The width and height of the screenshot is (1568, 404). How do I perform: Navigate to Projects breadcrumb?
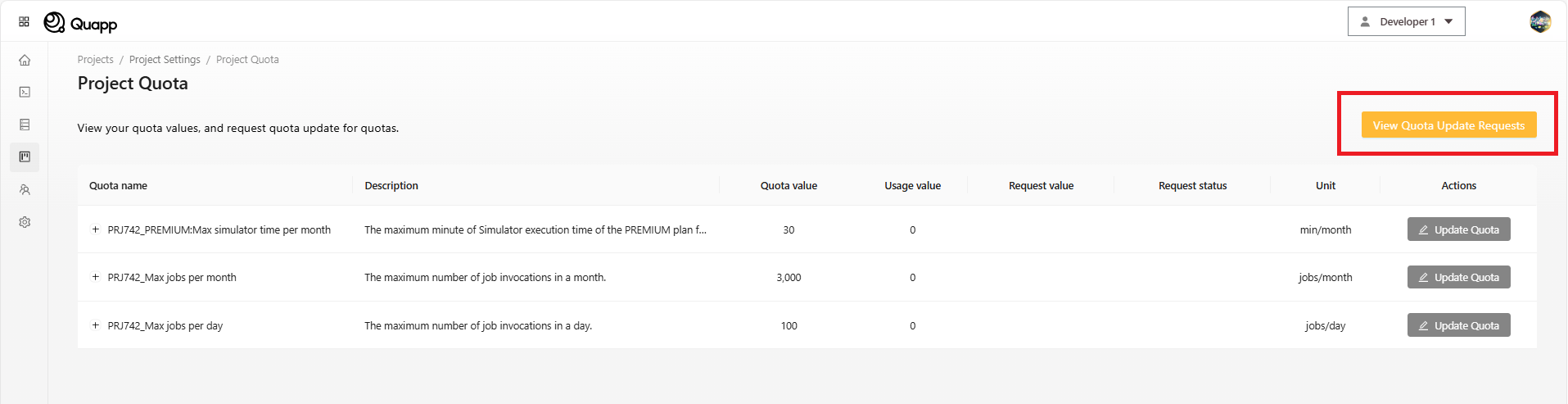pyautogui.click(x=95, y=60)
